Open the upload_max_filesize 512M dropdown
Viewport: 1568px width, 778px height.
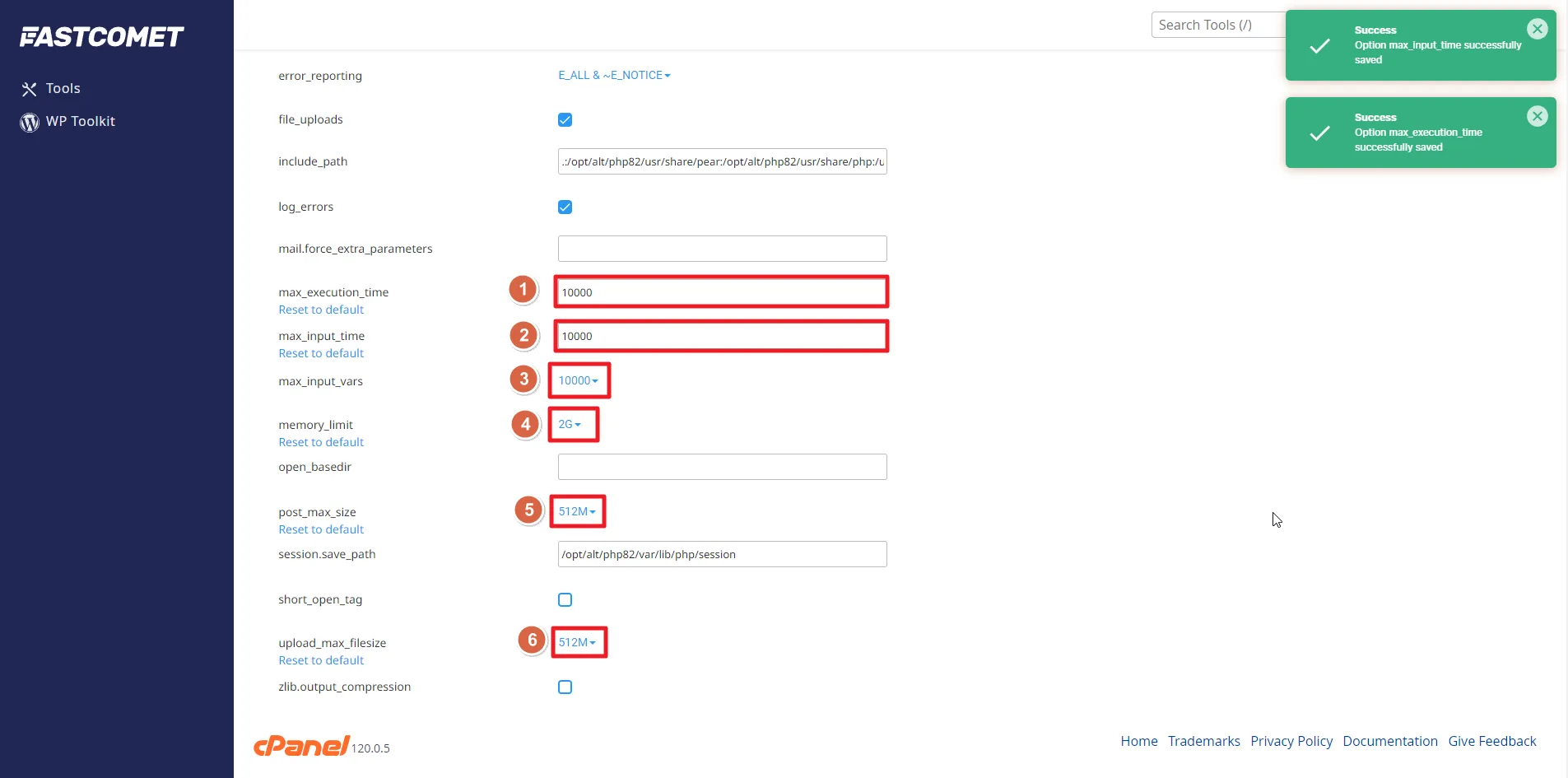[x=577, y=642]
